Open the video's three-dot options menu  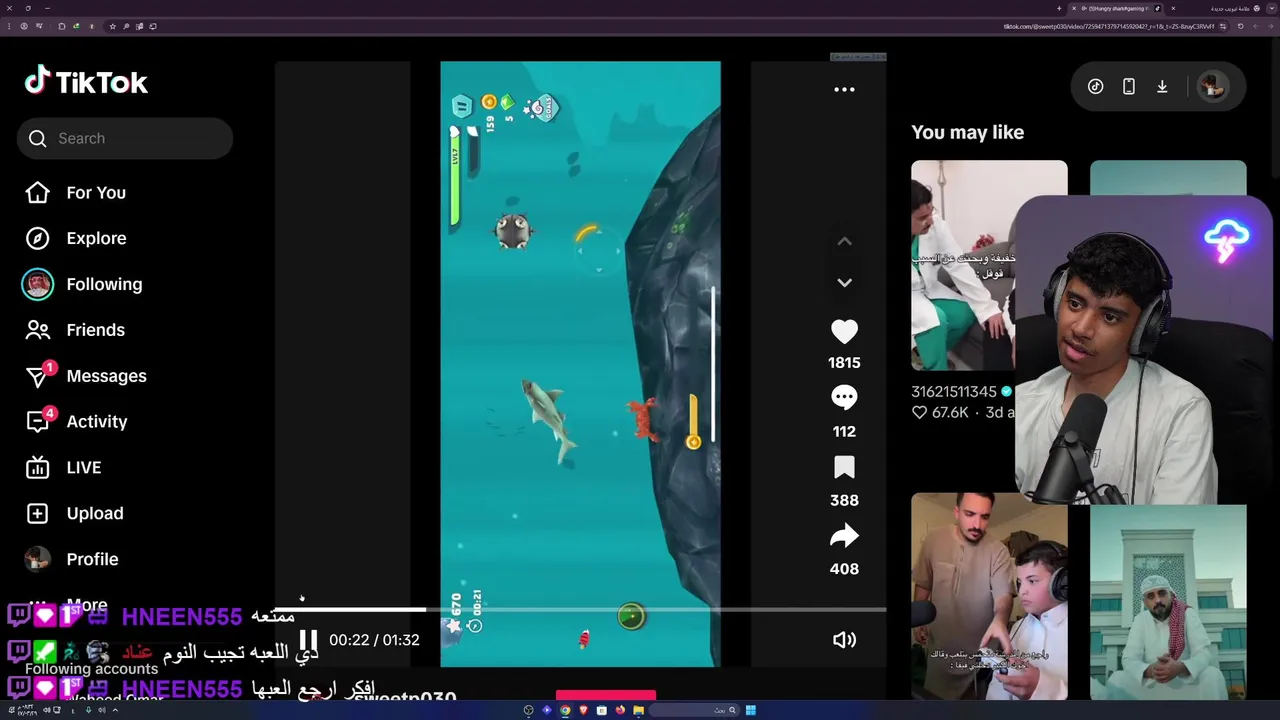tap(844, 89)
